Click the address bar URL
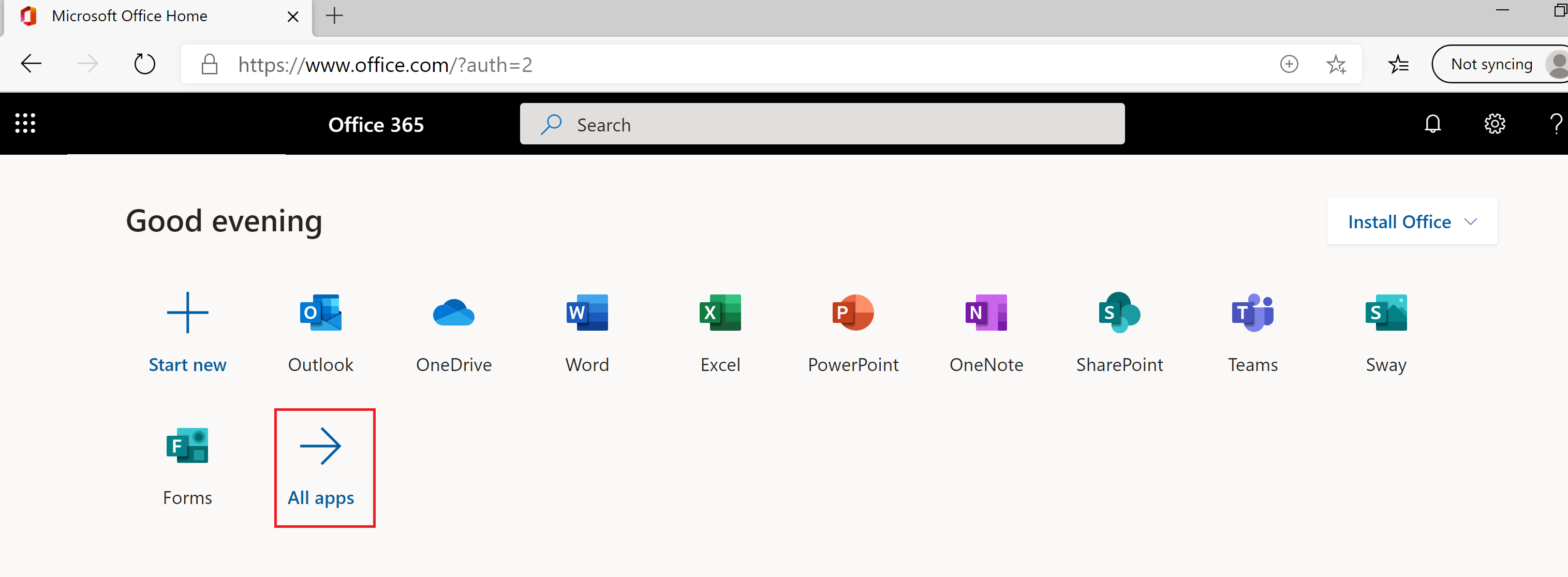Image resolution: width=1568 pixels, height=577 pixels. pos(386,65)
